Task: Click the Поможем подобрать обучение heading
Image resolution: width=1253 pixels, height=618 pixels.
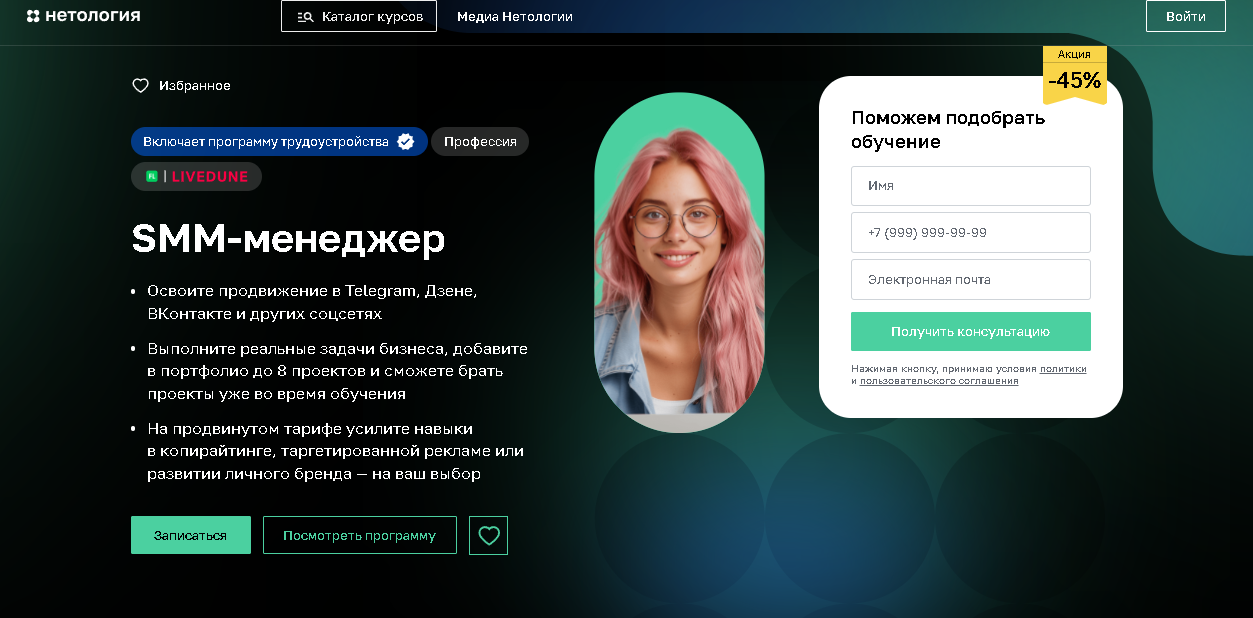Action: (x=948, y=129)
